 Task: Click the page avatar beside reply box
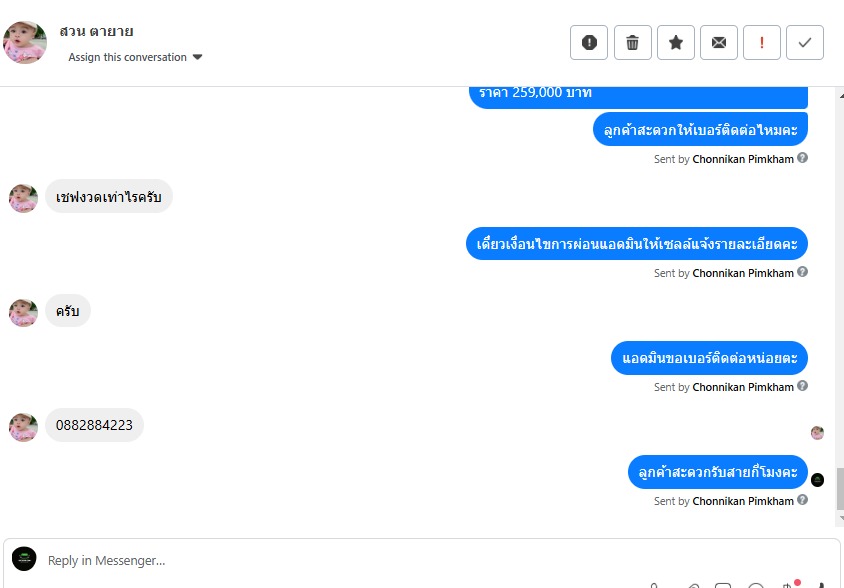[x=24, y=559]
